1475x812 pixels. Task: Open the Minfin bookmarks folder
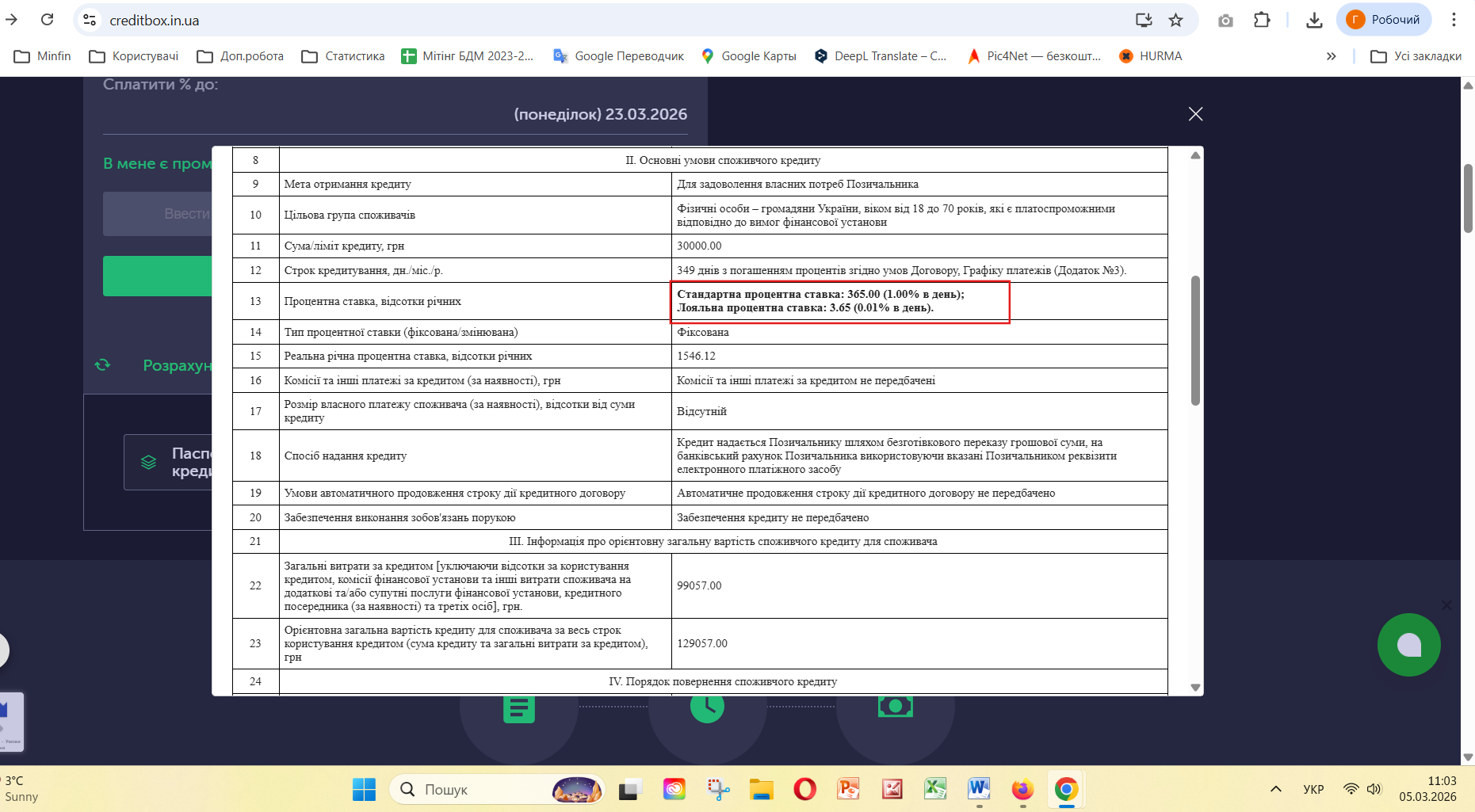click(43, 56)
